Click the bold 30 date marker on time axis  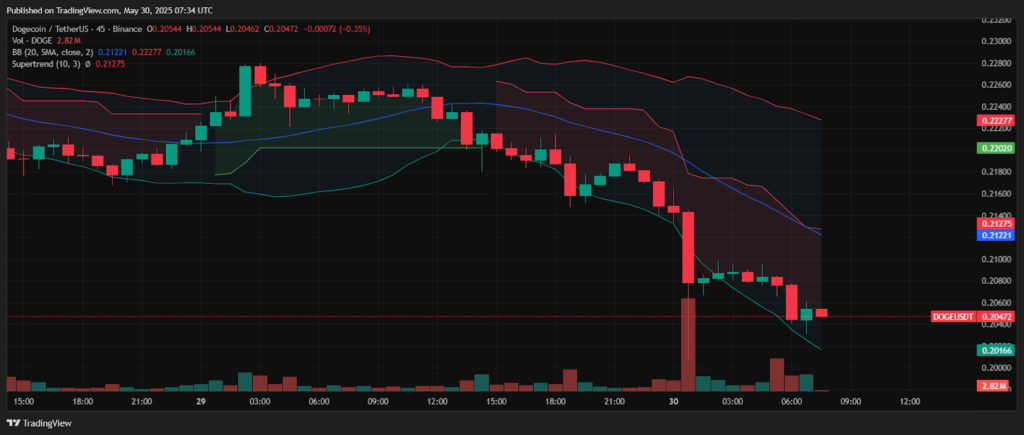674,401
